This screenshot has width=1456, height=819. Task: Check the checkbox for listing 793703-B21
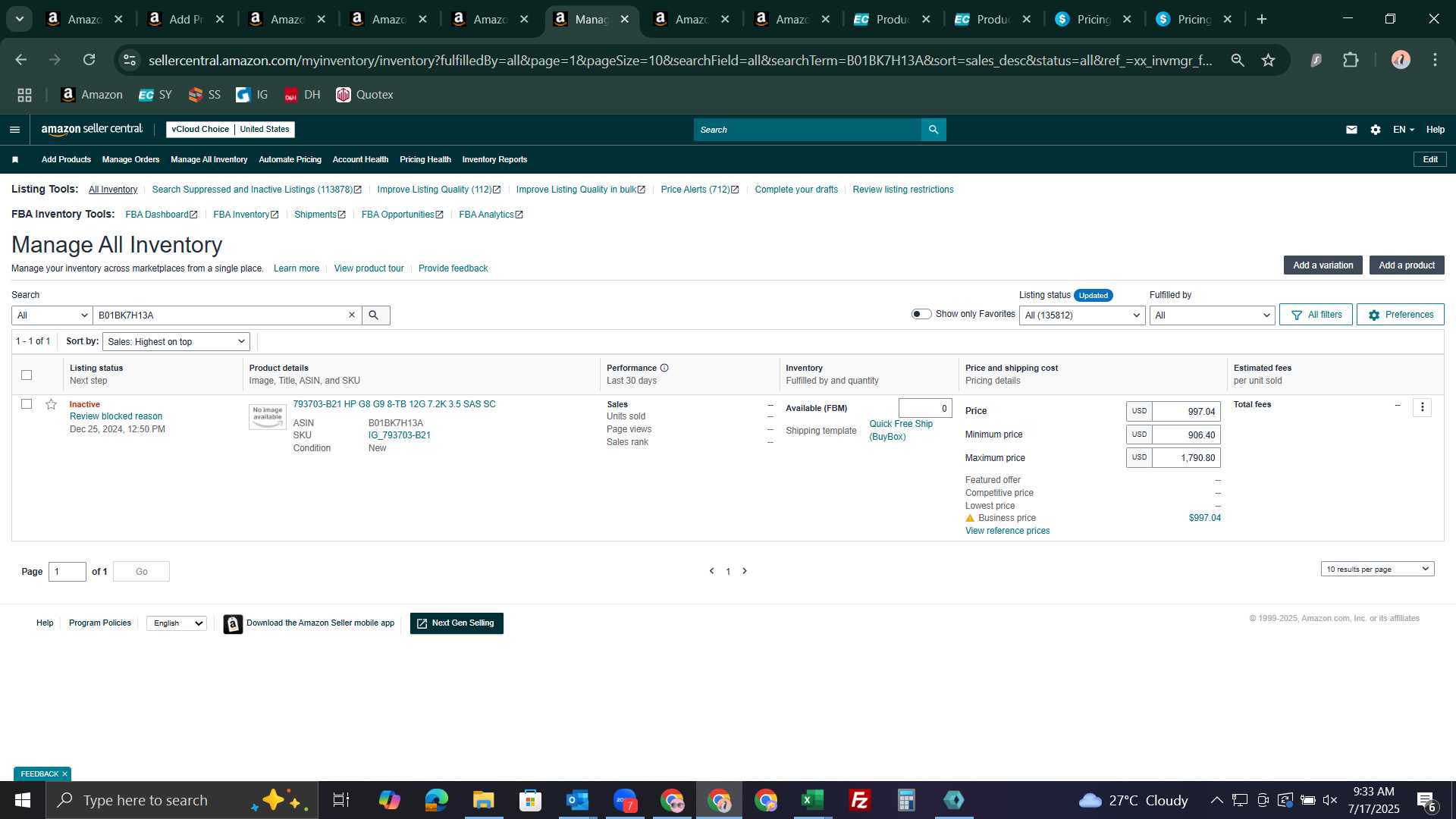click(27, 404)
